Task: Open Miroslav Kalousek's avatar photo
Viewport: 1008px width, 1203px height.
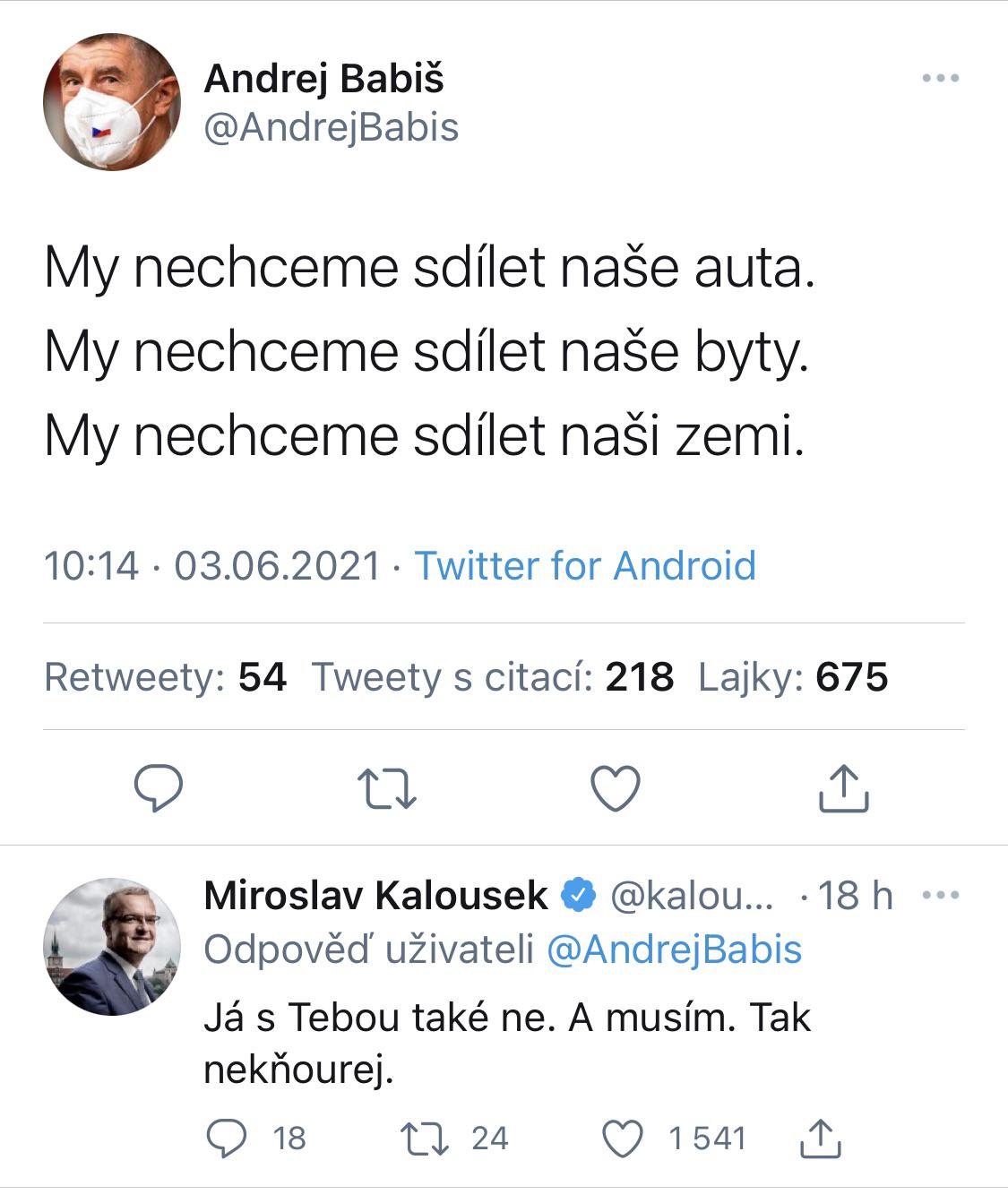Action: coord(112,946)
